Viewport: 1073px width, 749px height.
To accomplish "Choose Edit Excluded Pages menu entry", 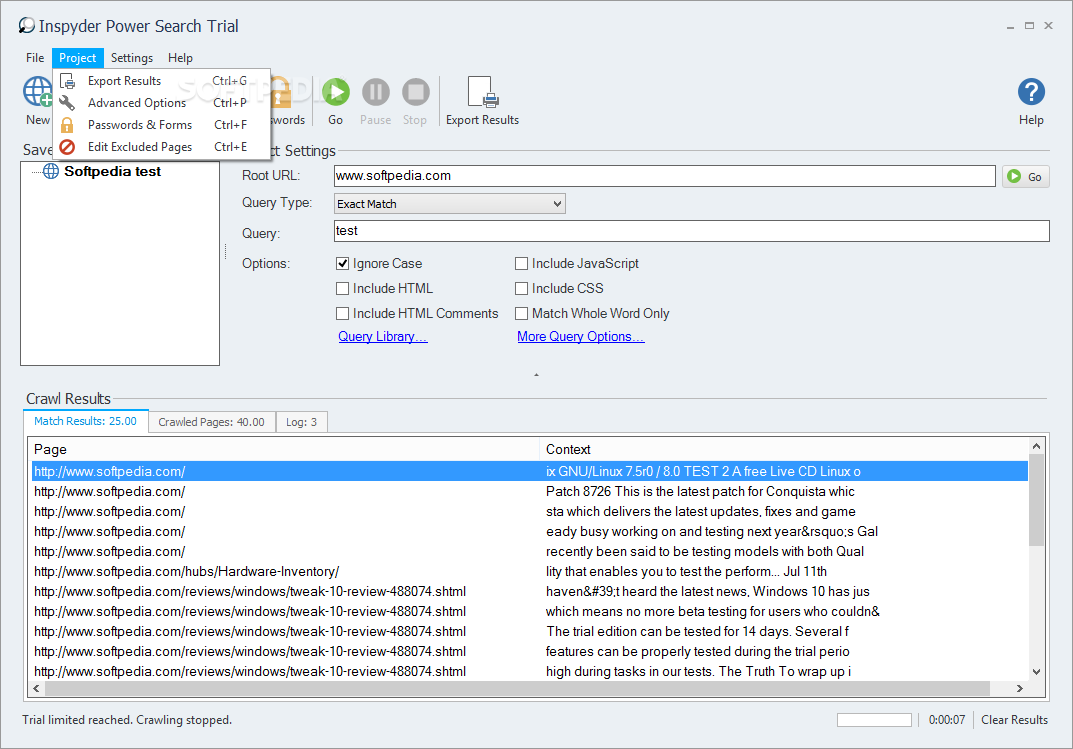I will [x=161, y=146].
